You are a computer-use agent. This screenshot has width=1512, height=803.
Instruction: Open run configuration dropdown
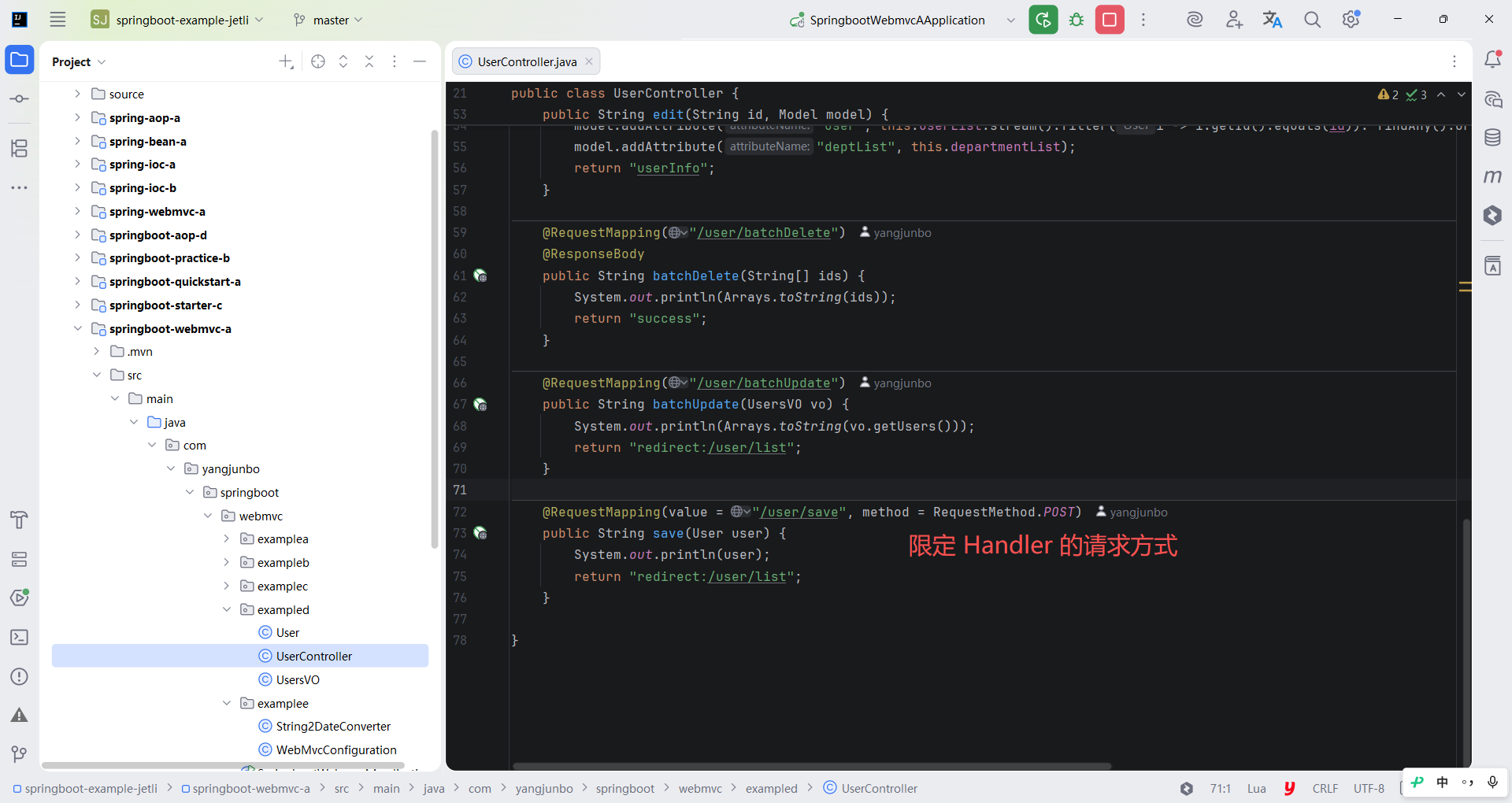[1011, 20]
